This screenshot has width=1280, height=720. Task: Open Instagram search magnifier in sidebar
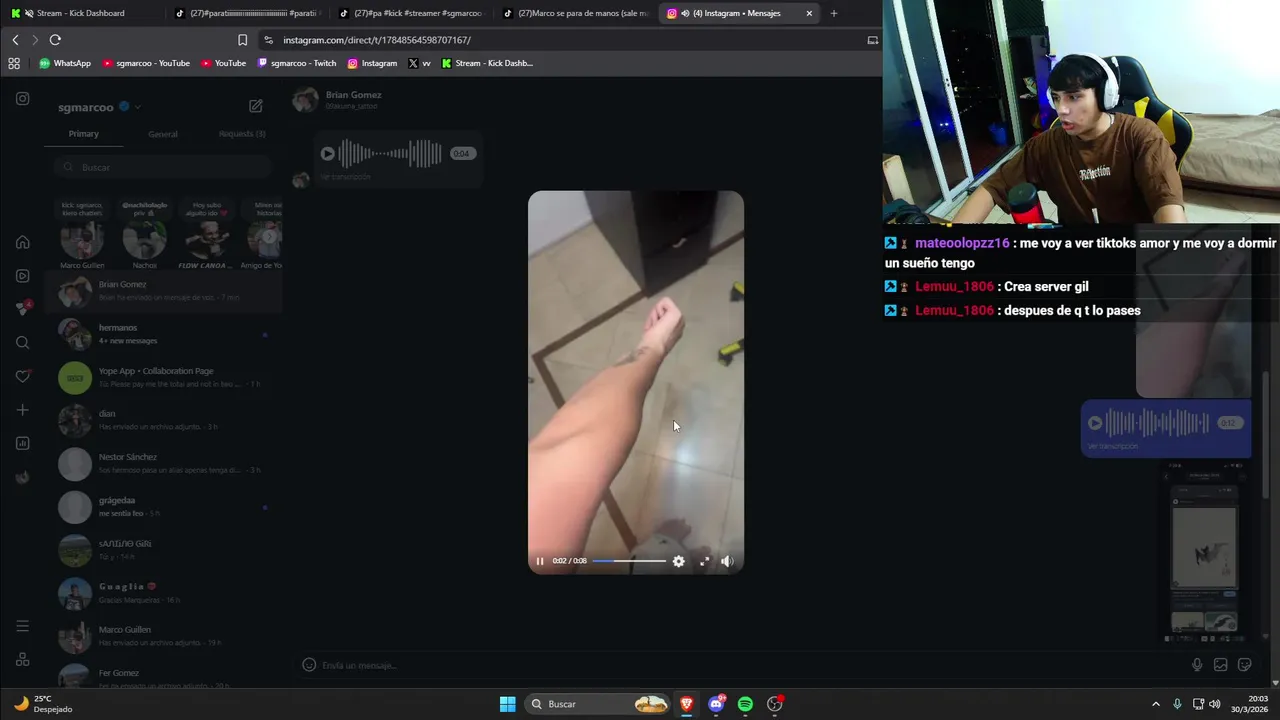point(22,343)
